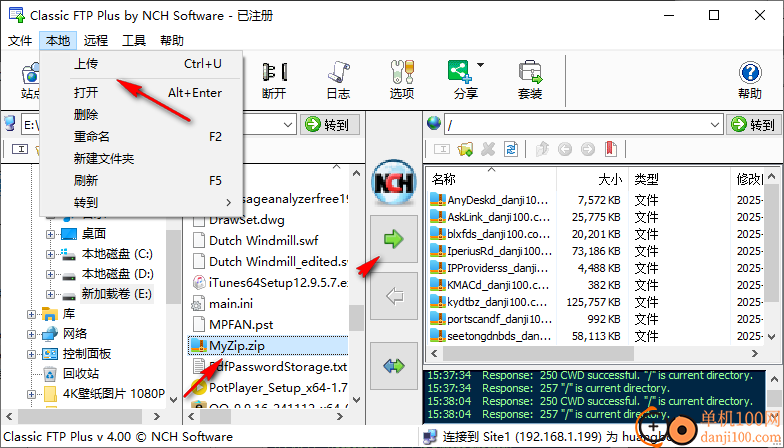Click remote pane rename icon
784x448 pixels.
pos(442,149)
